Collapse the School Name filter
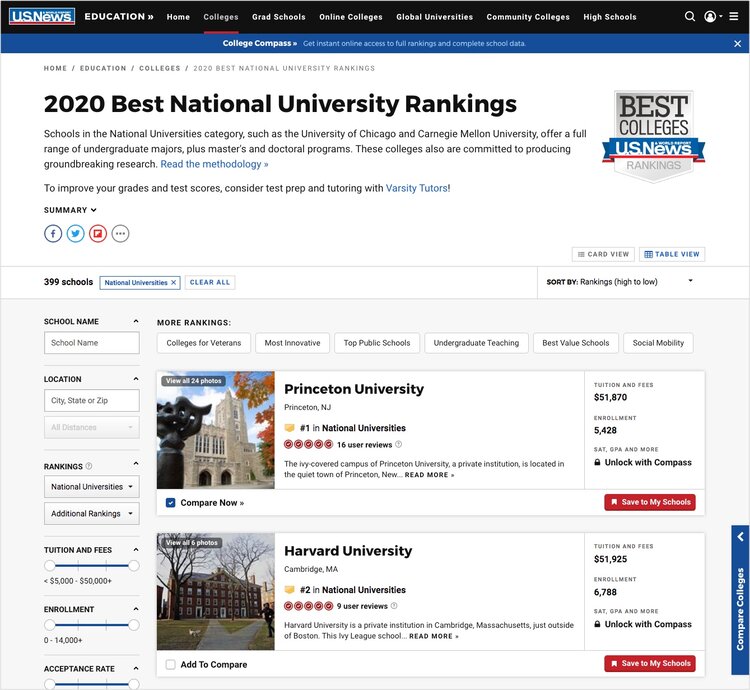The image size is (750, 690). [136, 321]
